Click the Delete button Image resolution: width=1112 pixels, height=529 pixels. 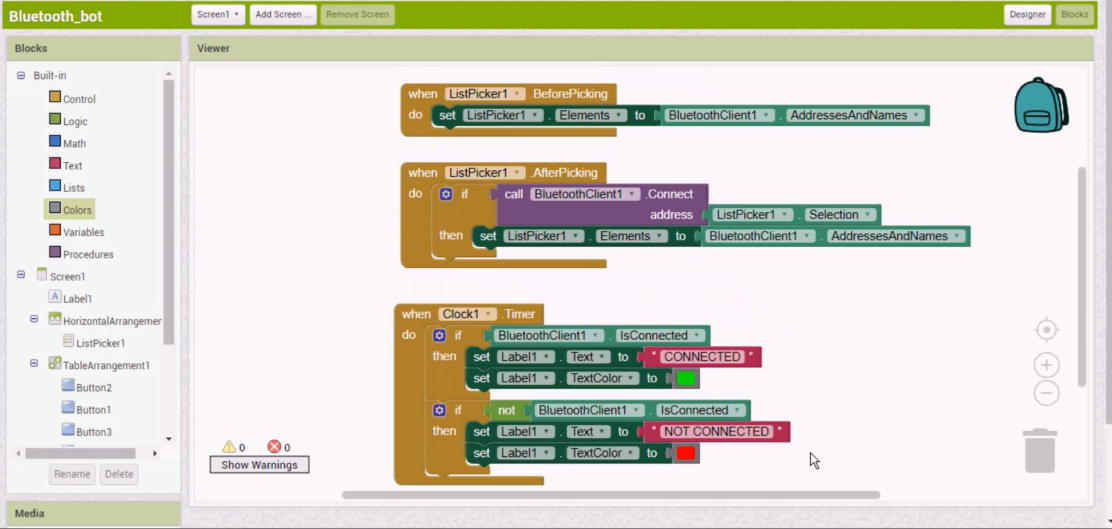(x=118, y=474)
